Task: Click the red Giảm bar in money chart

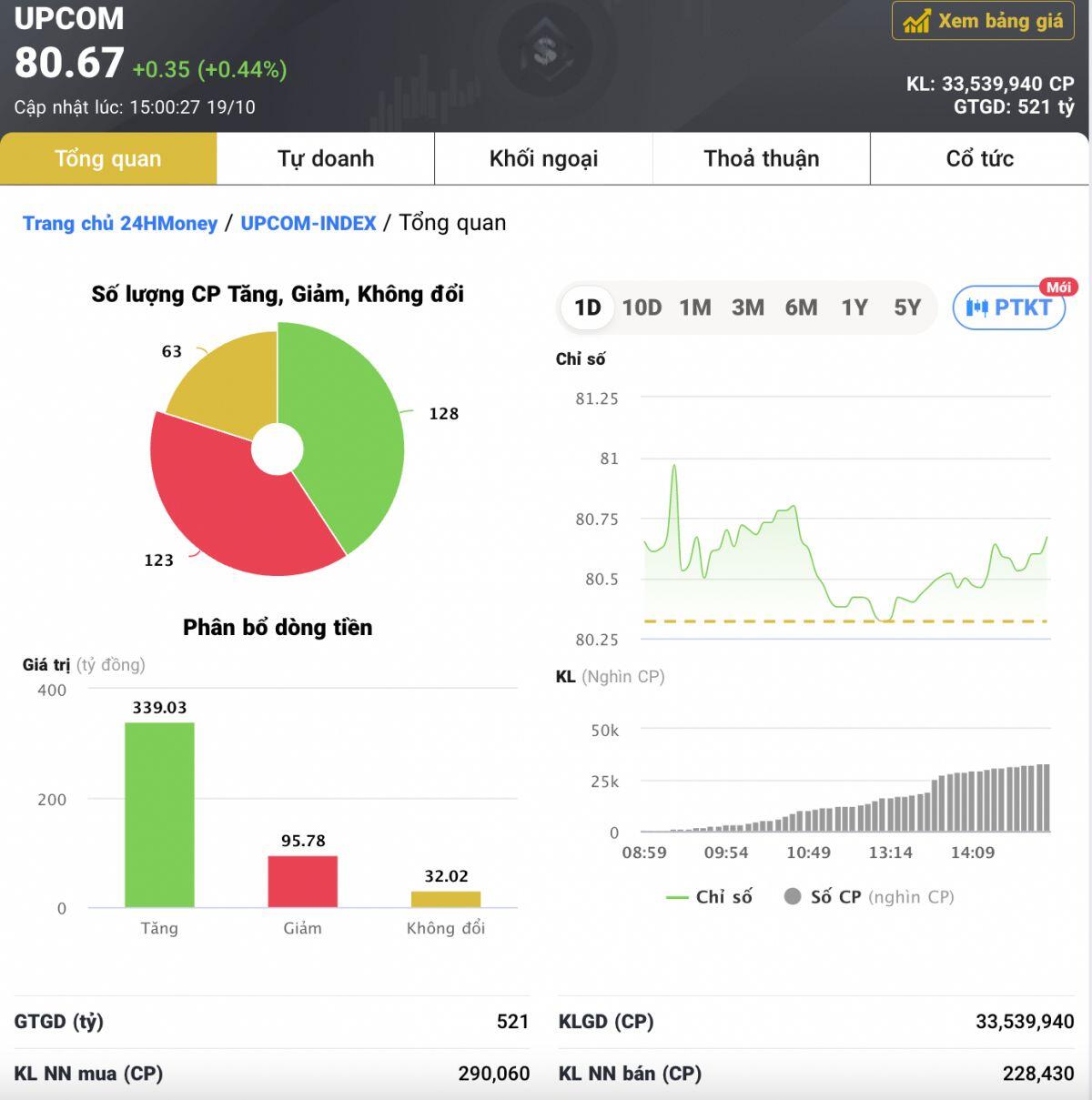Action: (302, 881)
